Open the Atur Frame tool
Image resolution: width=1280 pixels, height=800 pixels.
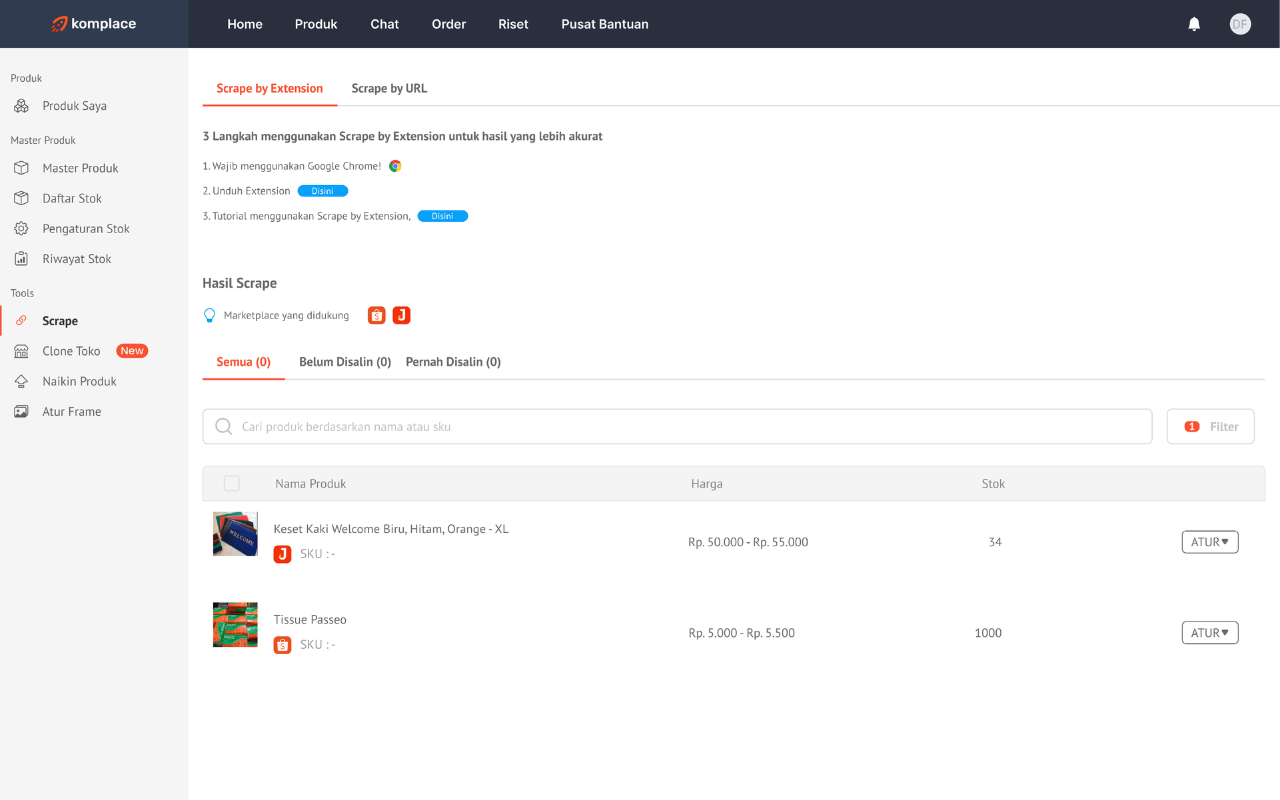72,411
